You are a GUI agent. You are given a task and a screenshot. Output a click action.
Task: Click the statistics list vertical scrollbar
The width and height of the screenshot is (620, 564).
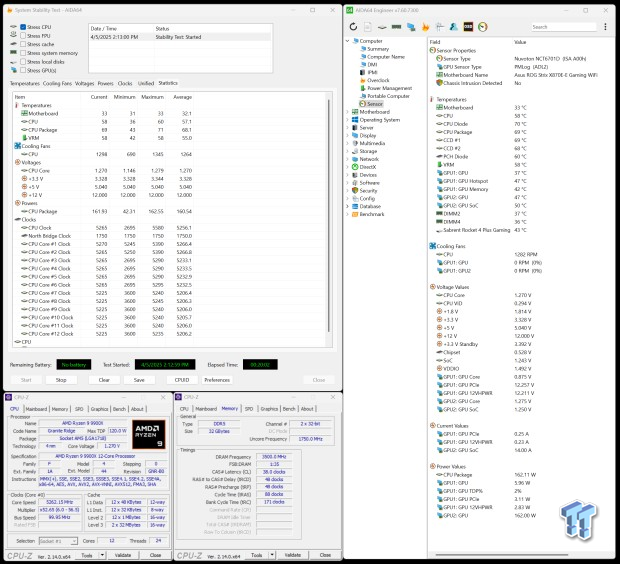[329, 216]
